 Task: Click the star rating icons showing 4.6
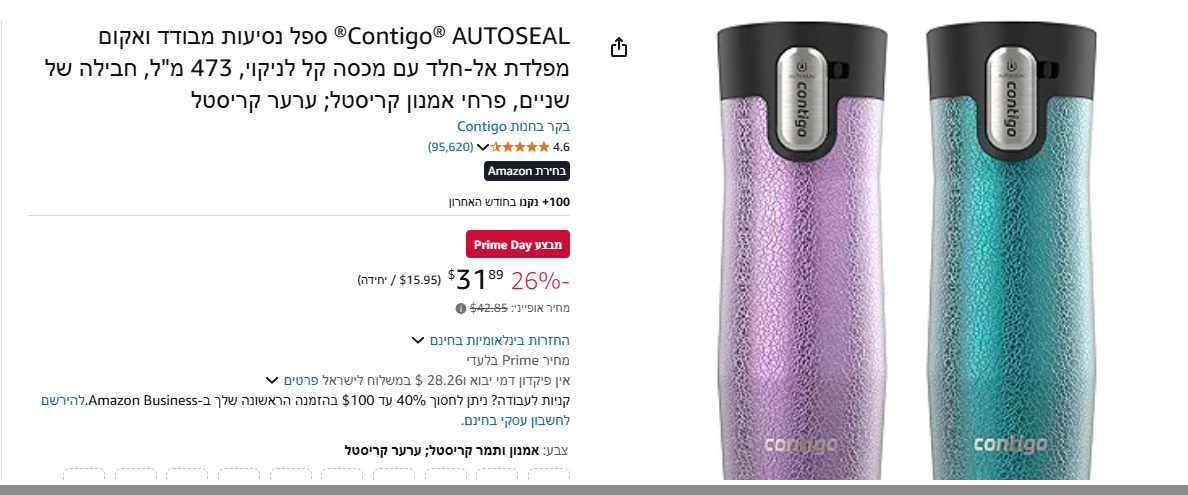(521, 147)
